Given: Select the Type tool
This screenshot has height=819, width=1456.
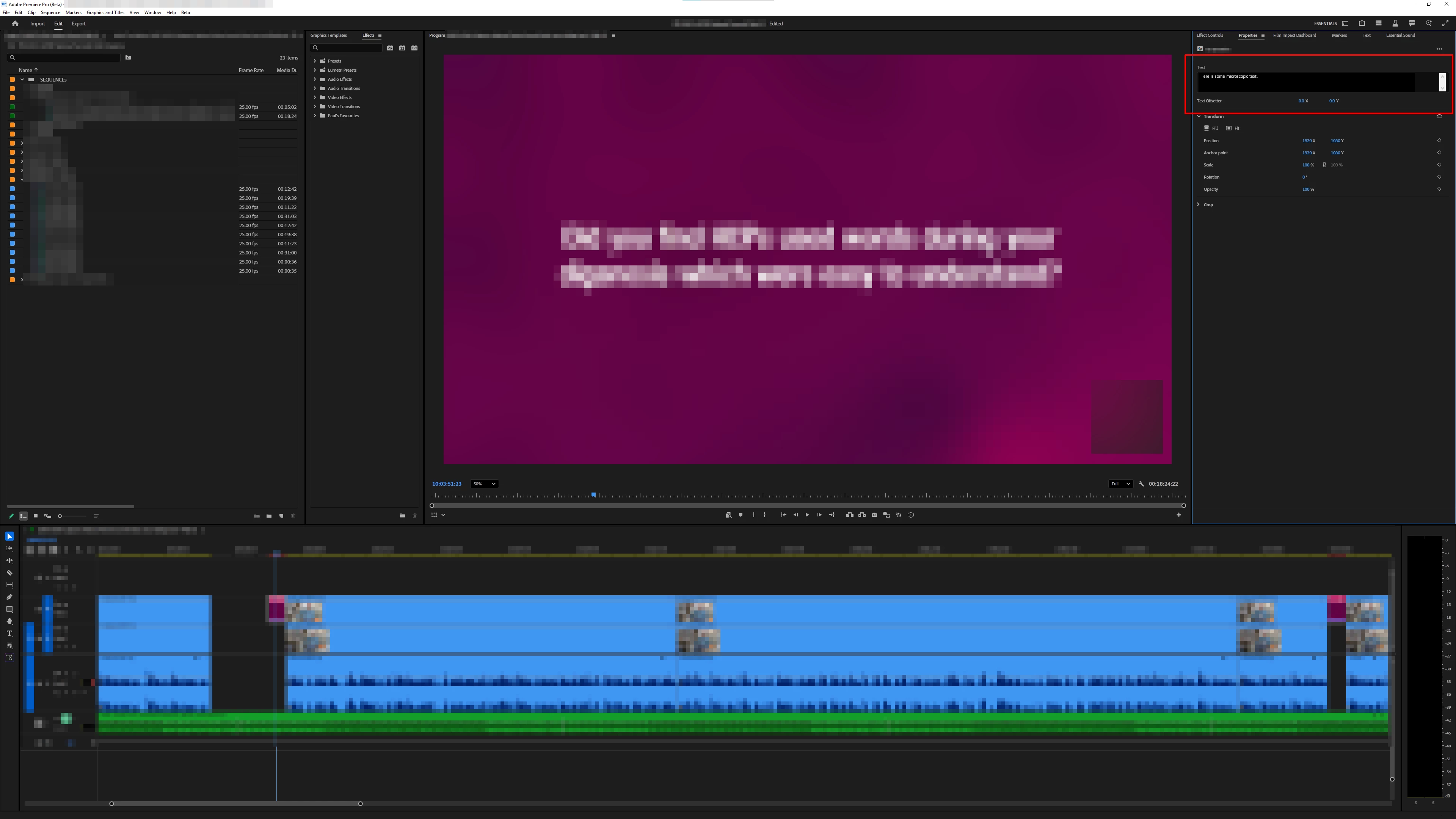Looking at the screenshot, I should pyautogui.click(x=9, y=634).
